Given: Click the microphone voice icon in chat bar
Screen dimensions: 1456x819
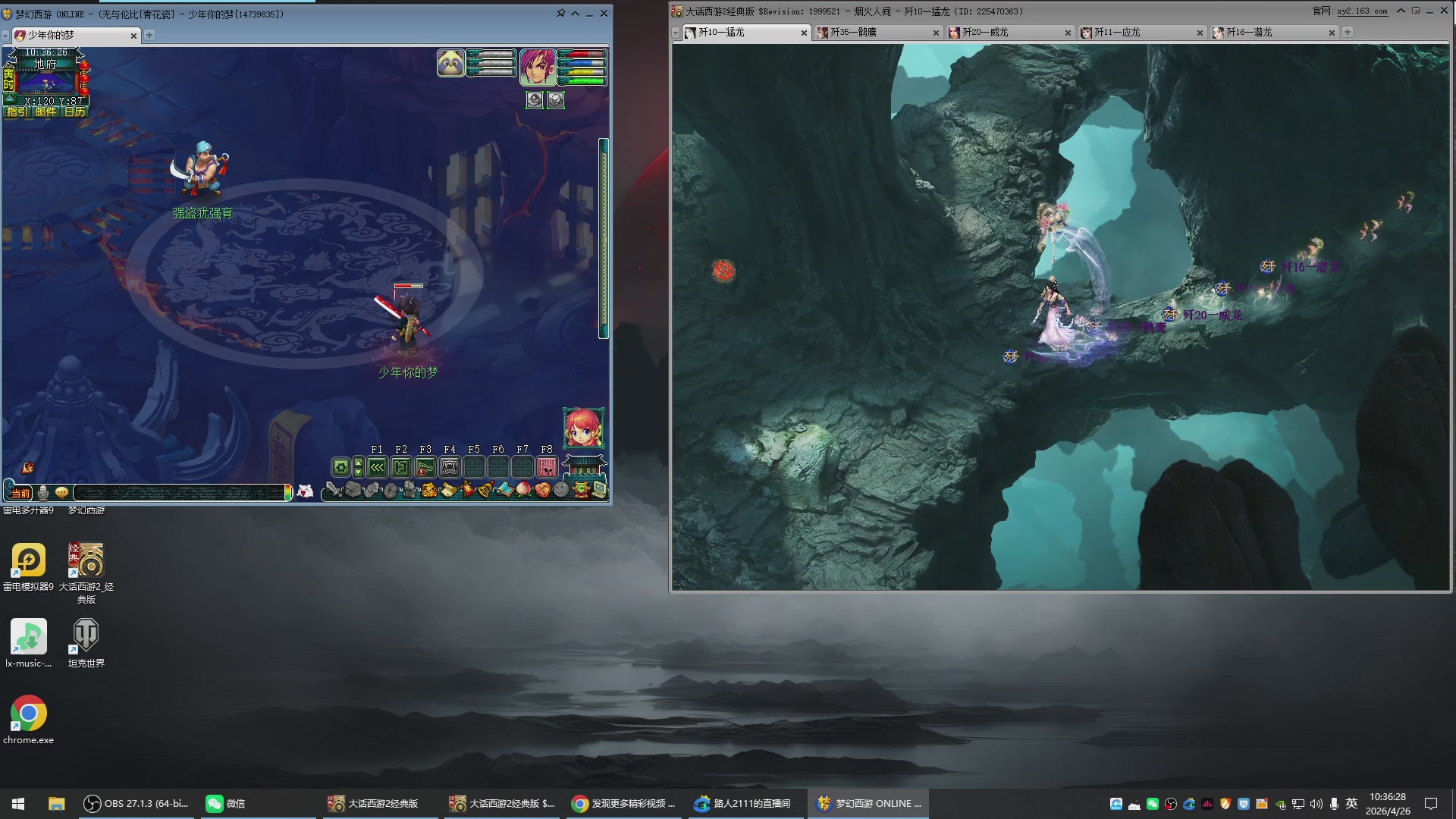Looking at the screenshot, I should tap(43, 492).
